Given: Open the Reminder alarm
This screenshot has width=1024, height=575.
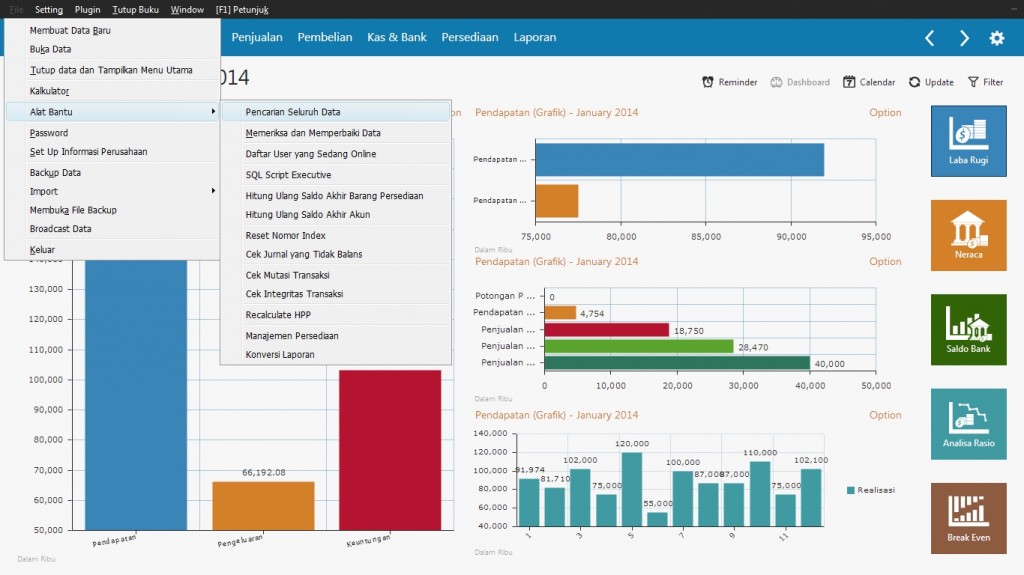Looking at the screenshot, I should coord(729,82).
